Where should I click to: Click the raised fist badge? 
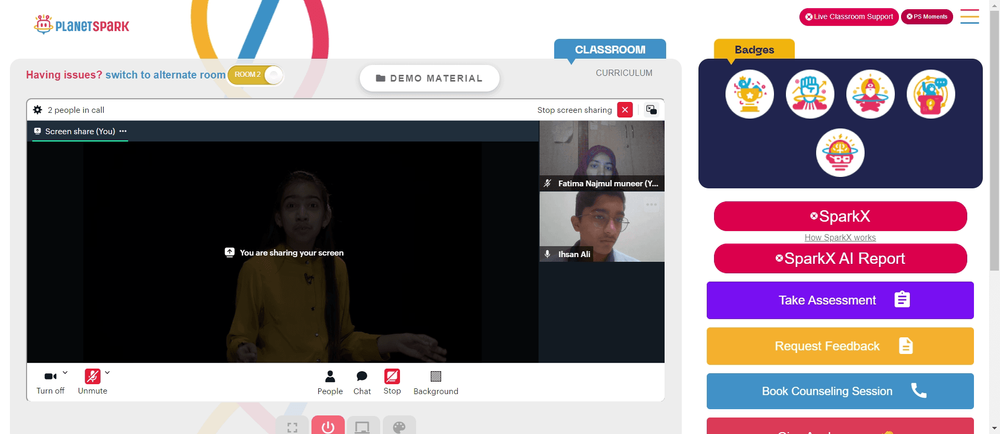810,94
